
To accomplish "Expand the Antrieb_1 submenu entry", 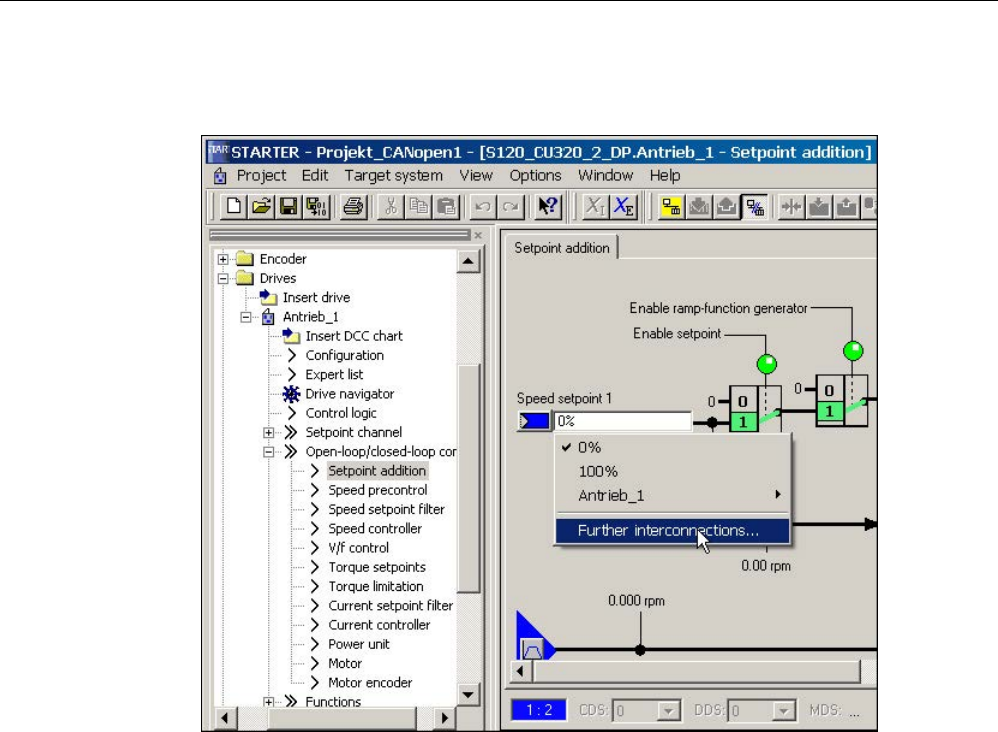I will coord(673,495).
